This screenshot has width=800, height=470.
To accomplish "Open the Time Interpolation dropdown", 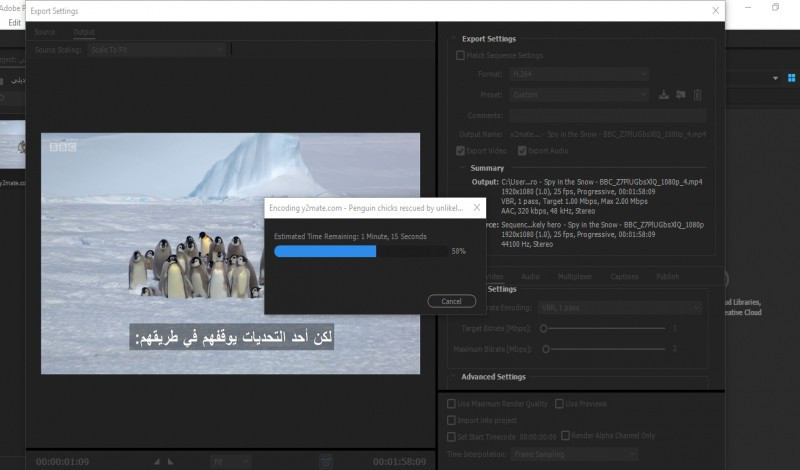I will pyautogui.click(x=574, y=454).
